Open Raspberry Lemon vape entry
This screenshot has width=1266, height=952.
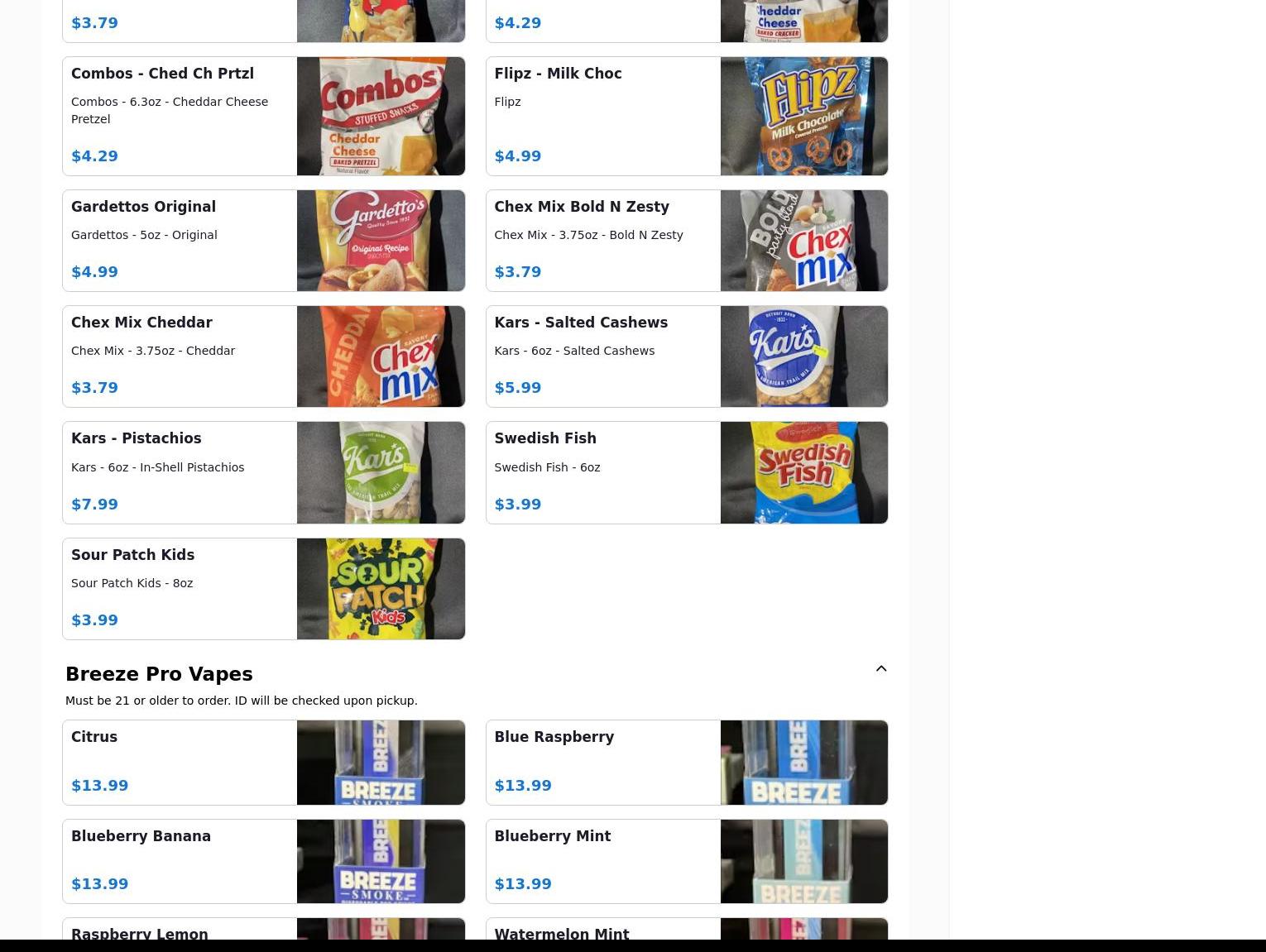tap(263, 929)
